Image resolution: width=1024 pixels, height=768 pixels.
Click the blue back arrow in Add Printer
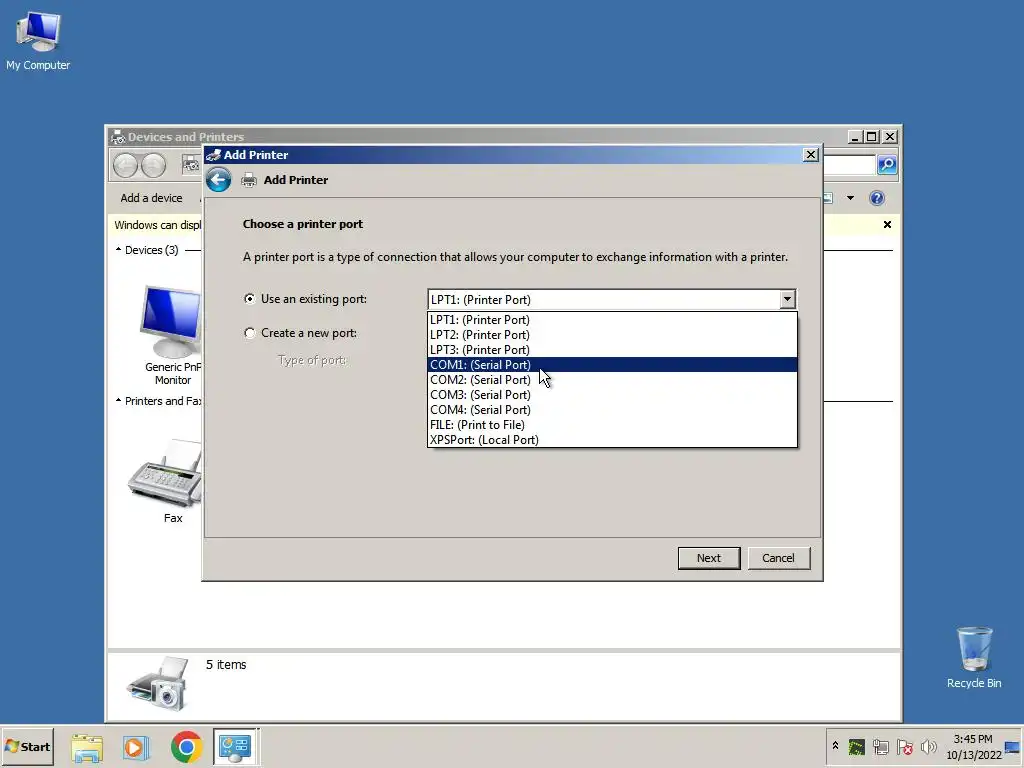[219, 180]
